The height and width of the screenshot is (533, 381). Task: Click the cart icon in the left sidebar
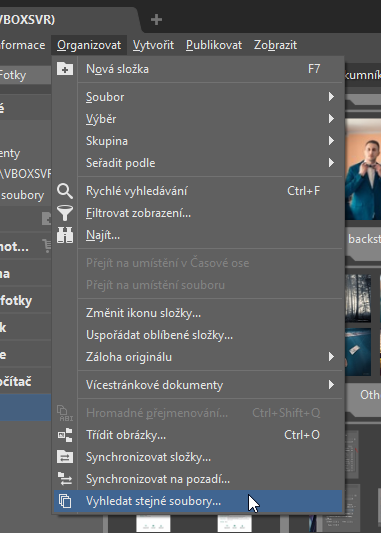point(47,246)
